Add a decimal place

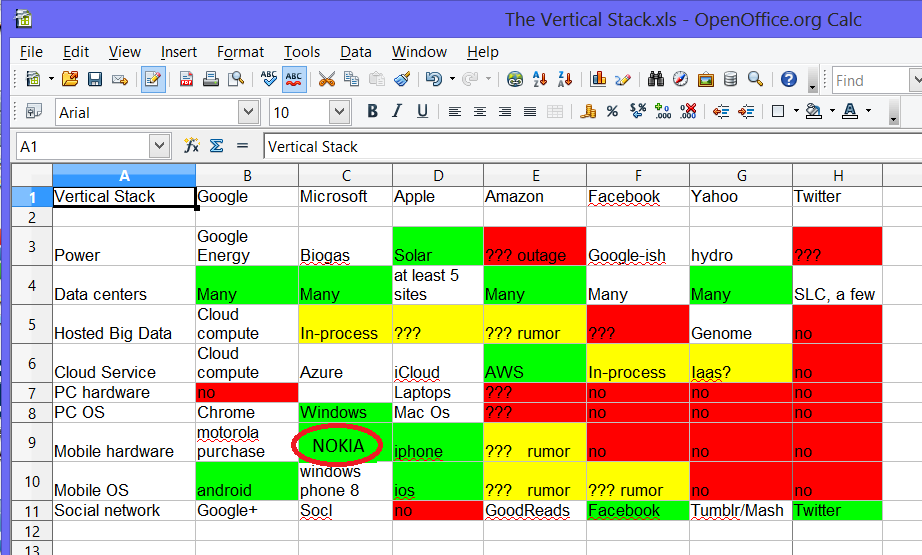pos(663,111)
